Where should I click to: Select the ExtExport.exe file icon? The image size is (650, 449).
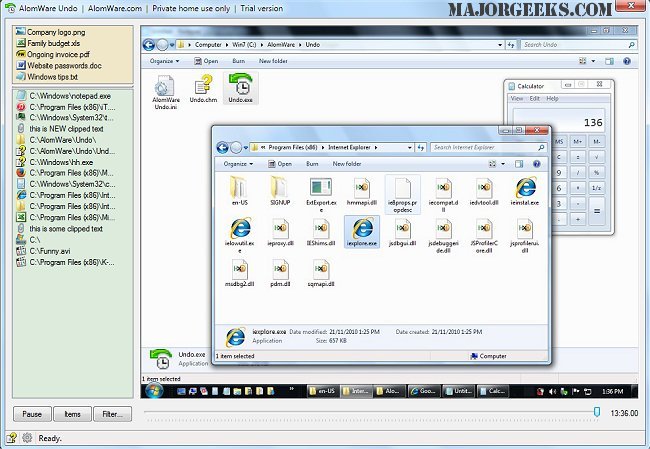(321, 195)
